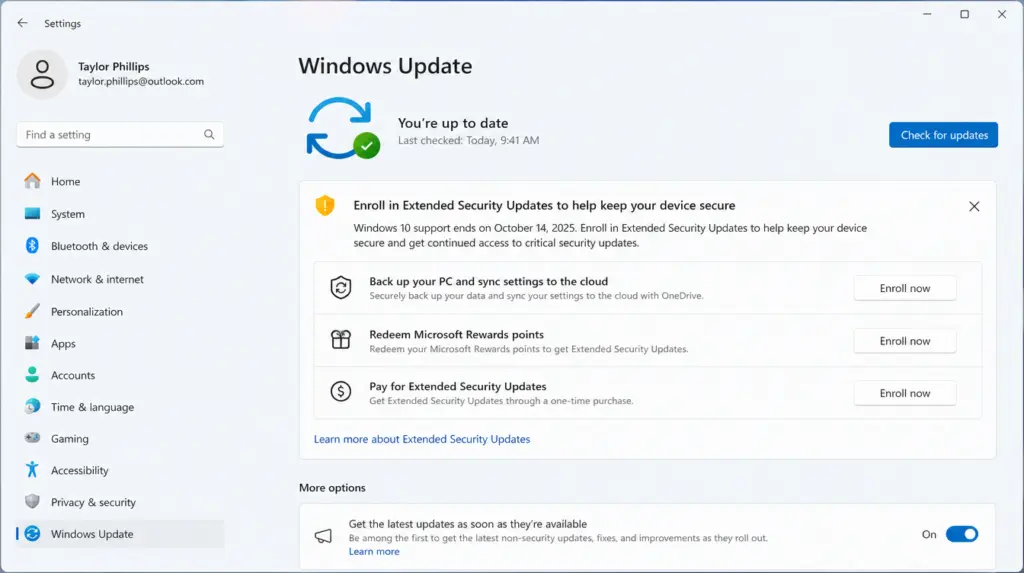Click the Accessibility figure icon
1024x573 pixels.
pyautogui.click(x=32, y=470)
